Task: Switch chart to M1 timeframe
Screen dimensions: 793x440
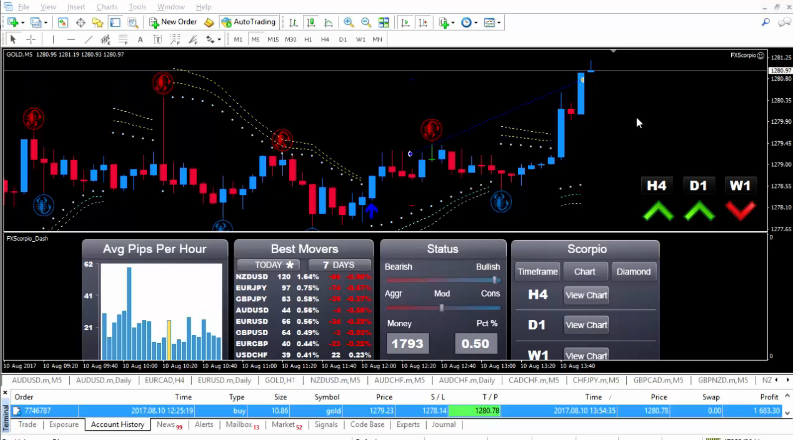Action: pos(238,39)
